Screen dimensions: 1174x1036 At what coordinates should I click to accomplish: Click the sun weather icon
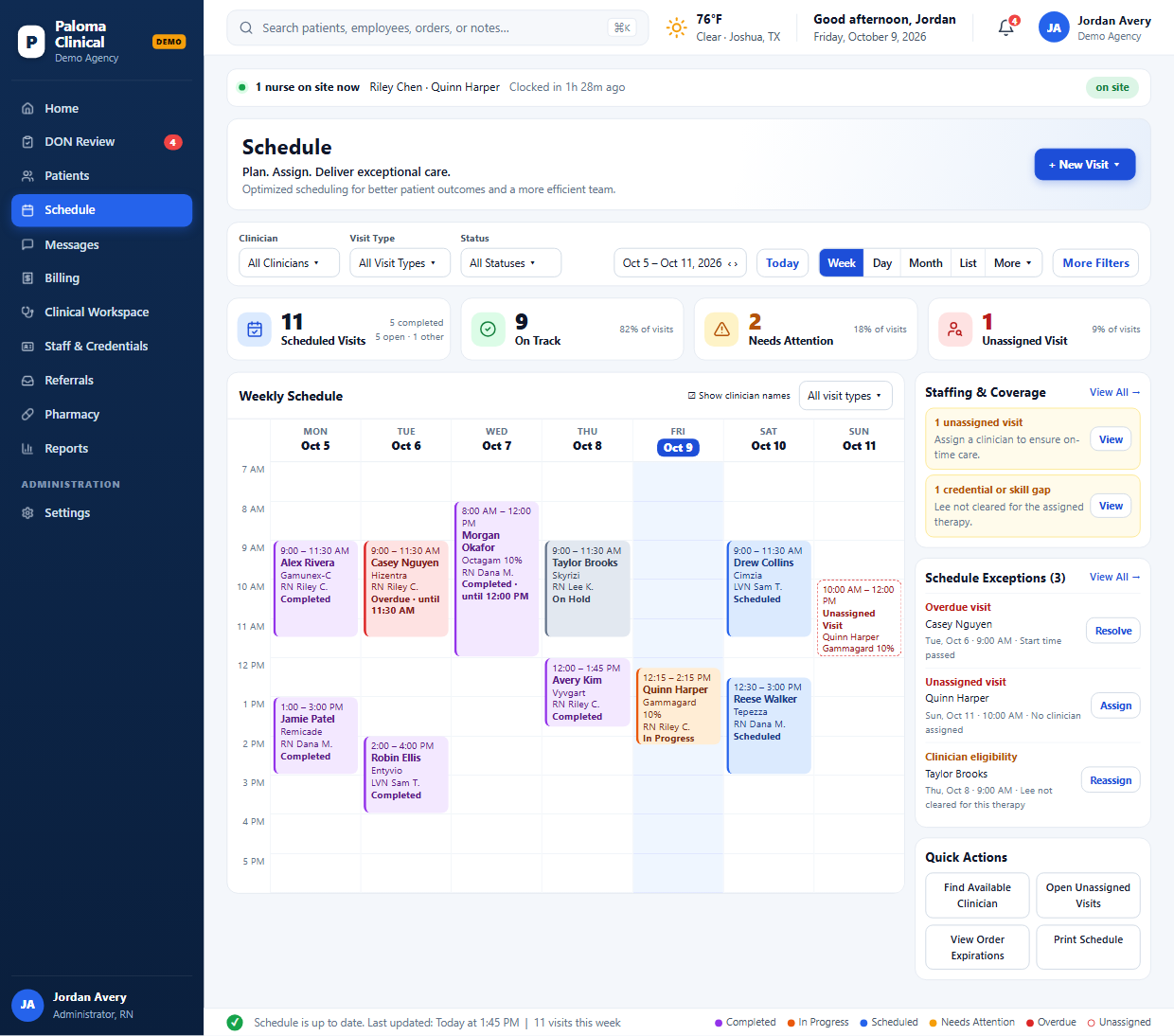point(676,27)
